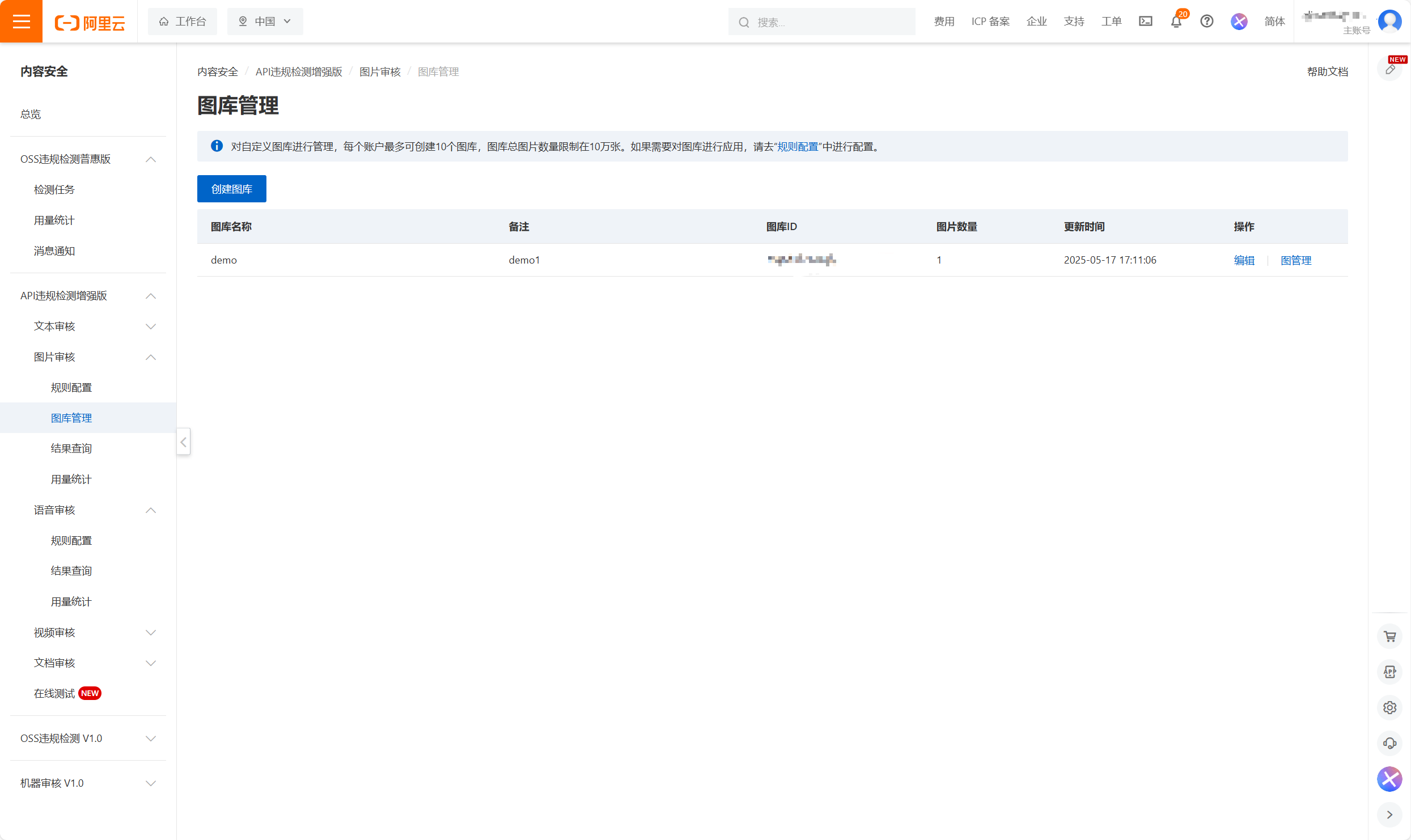Click the user avatar icon

1389,22
